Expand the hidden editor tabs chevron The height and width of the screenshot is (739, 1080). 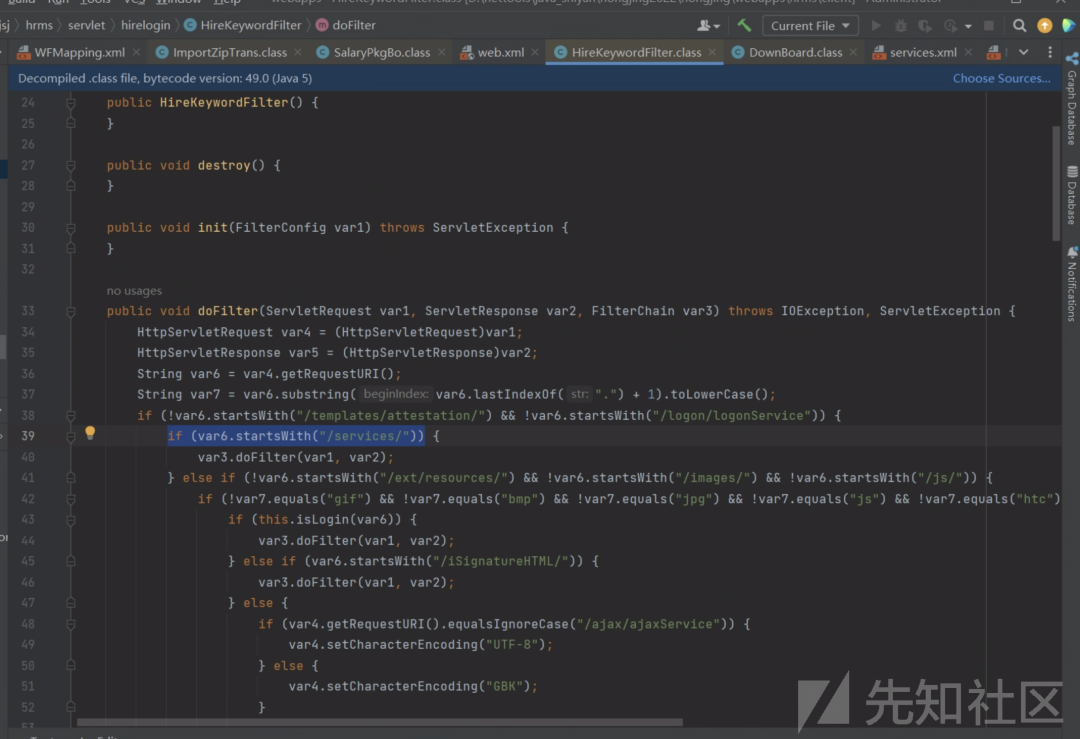(1024, 52)
